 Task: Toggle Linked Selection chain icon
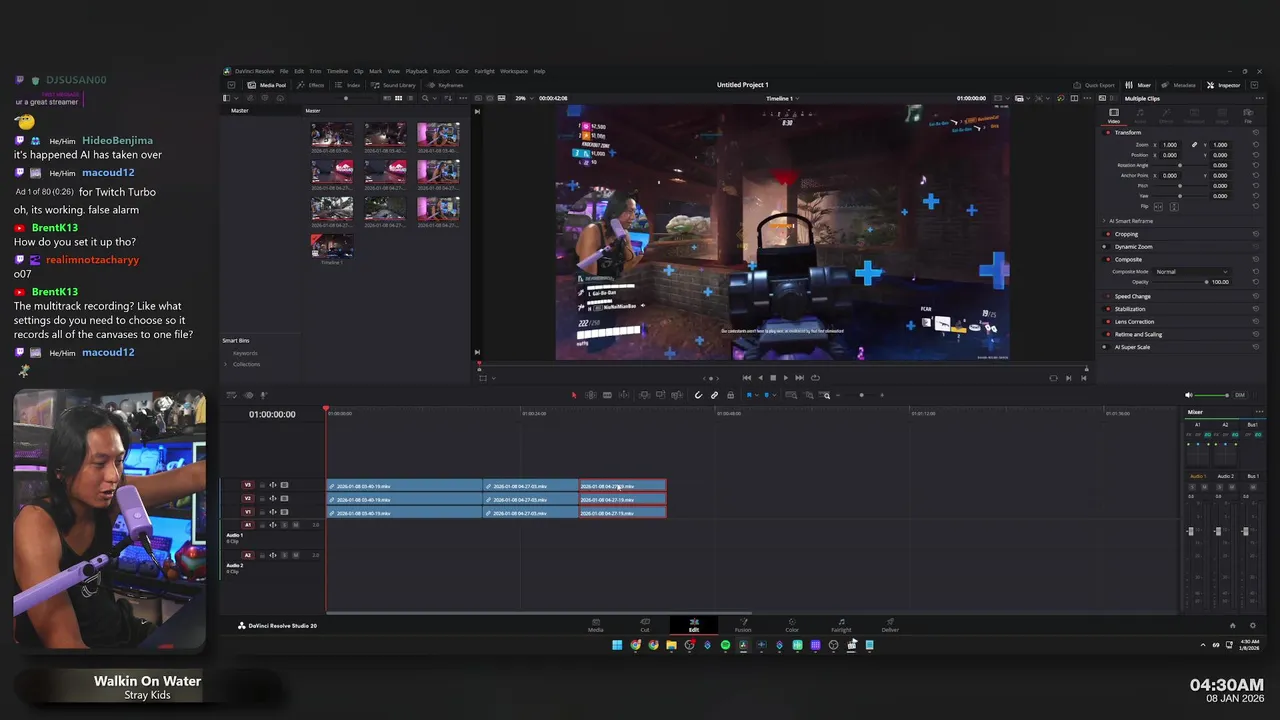714,395
